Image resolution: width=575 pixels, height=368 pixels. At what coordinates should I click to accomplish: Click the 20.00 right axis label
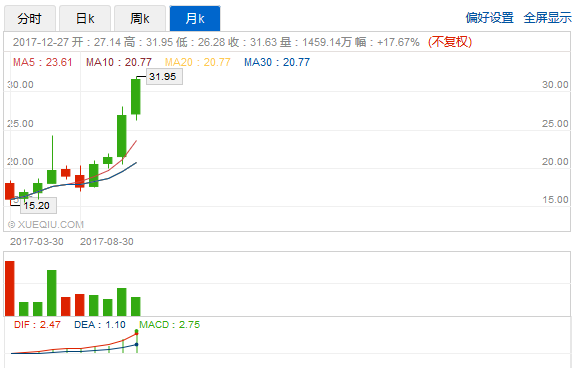(x=555, y=162)
